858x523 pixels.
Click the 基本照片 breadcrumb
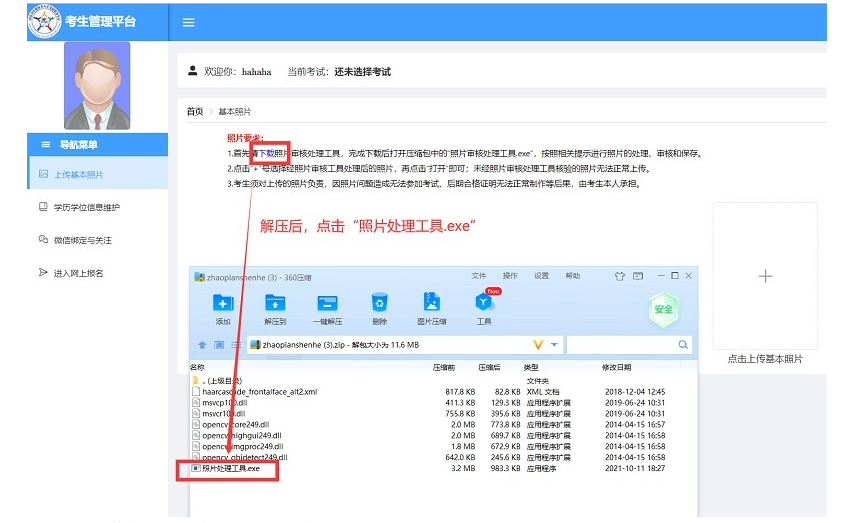[x=235, y=112]
